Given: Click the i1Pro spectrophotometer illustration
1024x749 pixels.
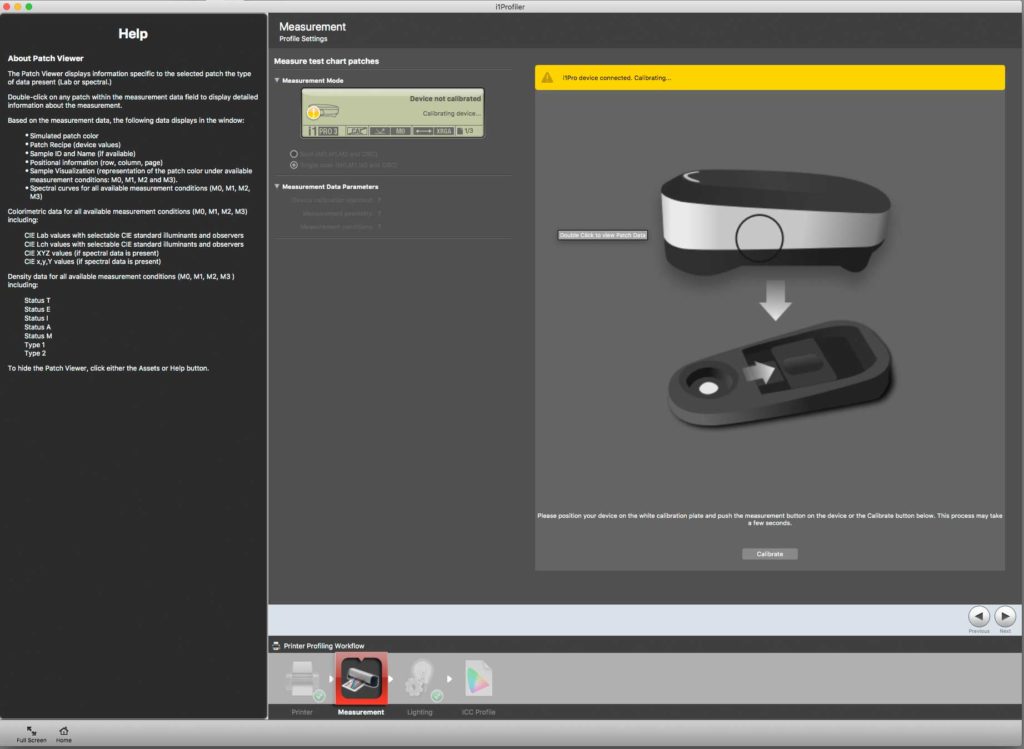Looking at the screenshot, I should [775, 221].
